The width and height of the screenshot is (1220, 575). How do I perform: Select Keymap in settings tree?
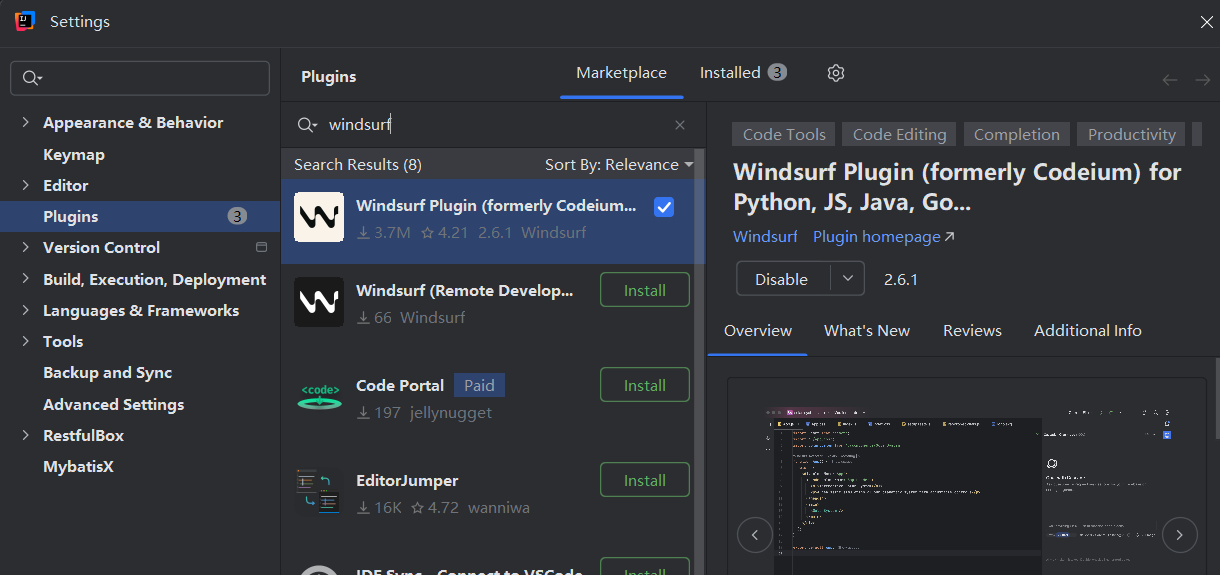tap(74, 154)
